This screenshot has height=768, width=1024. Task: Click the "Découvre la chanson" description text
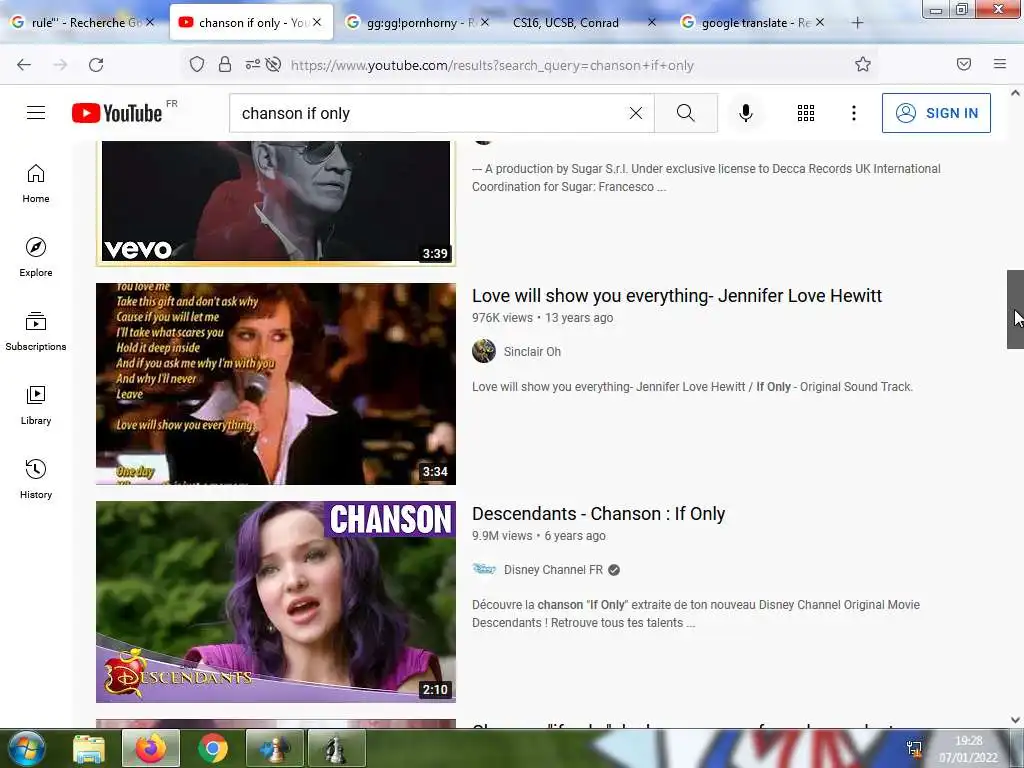[696, 614]
